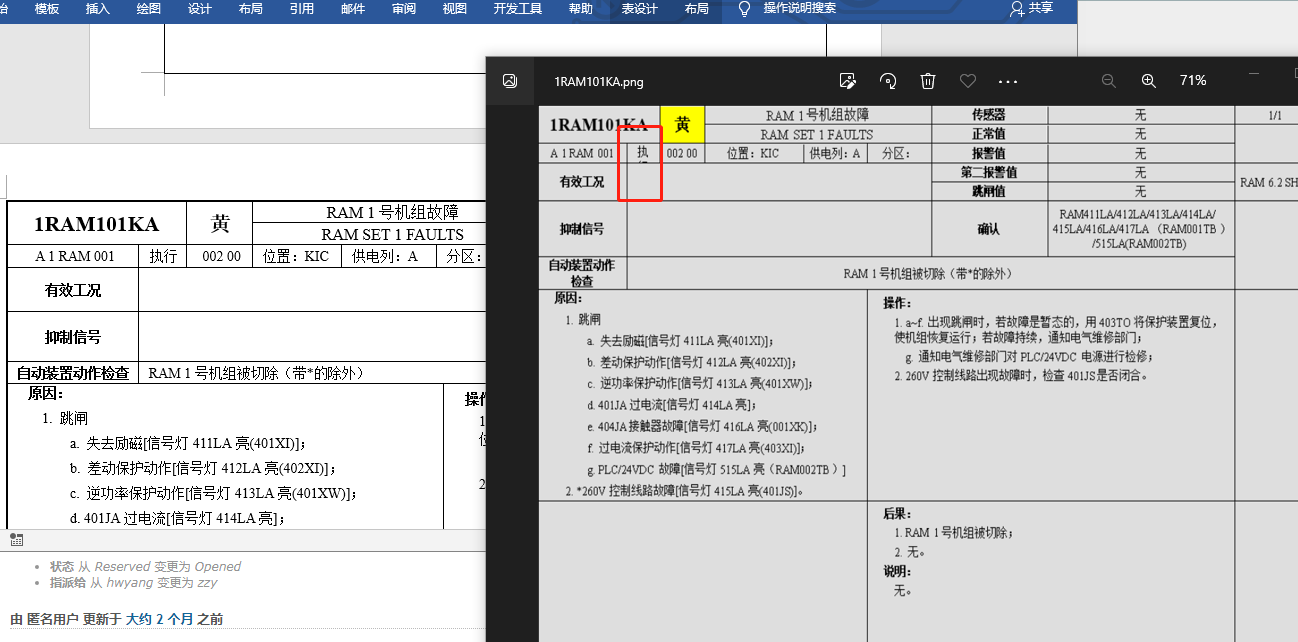This screenshot has width=1298, height=642.
Task: Rotate the 1RAM101KA.png image
Action: click(x=888, y=81)
